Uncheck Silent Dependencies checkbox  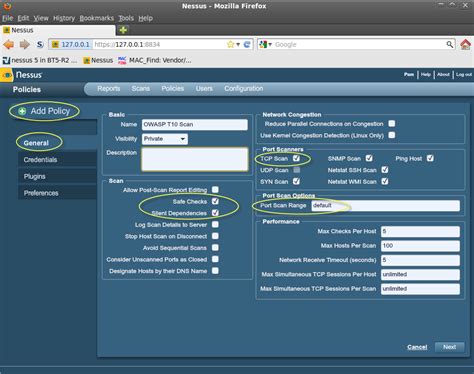215,213
